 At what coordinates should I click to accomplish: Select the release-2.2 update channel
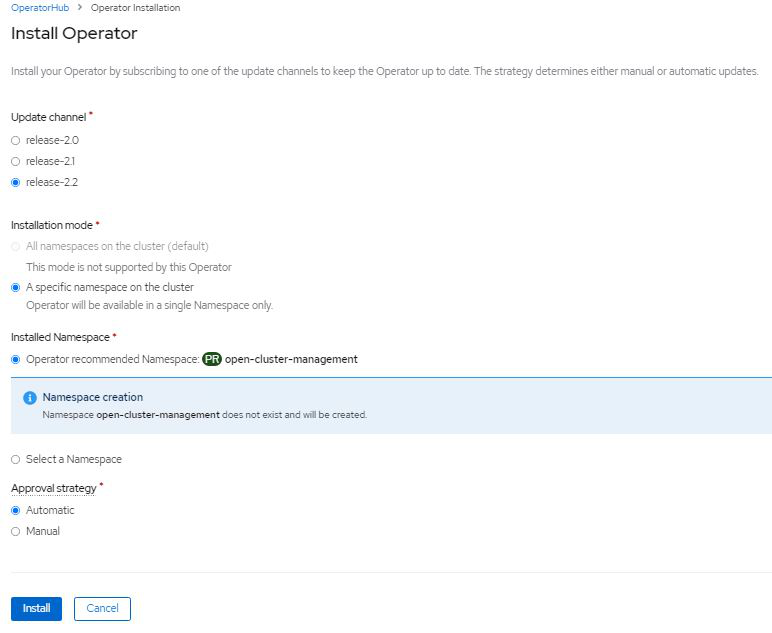[15, 182]
